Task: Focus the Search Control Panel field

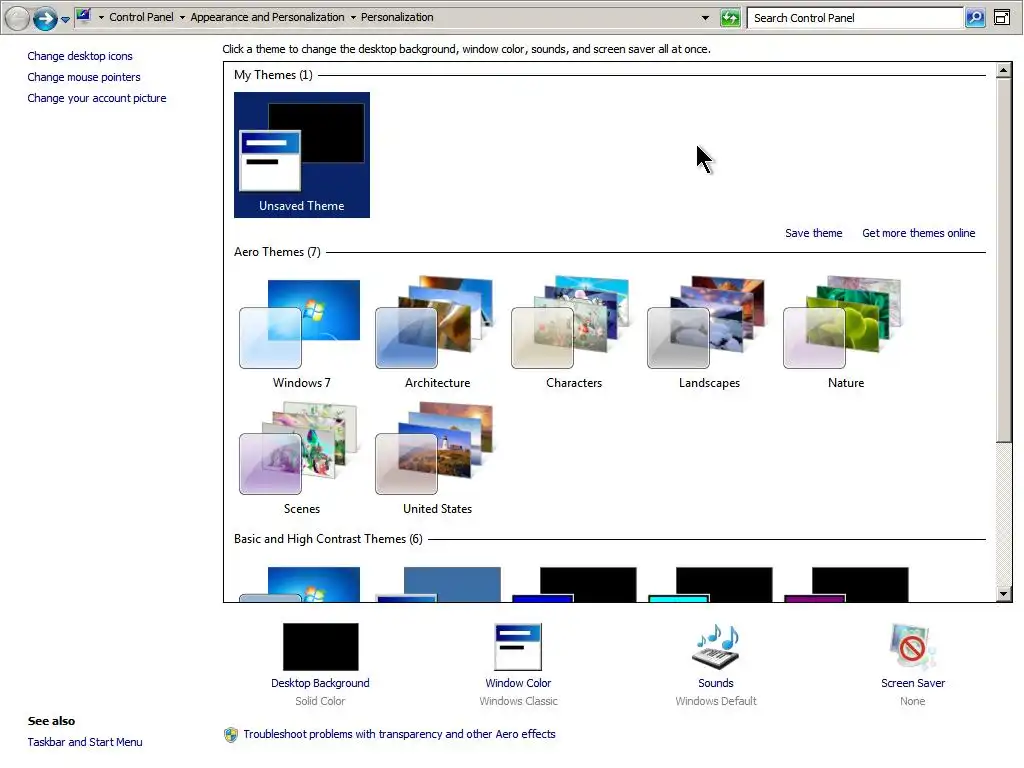Action: pyautogui.click(x=855, y=18)
